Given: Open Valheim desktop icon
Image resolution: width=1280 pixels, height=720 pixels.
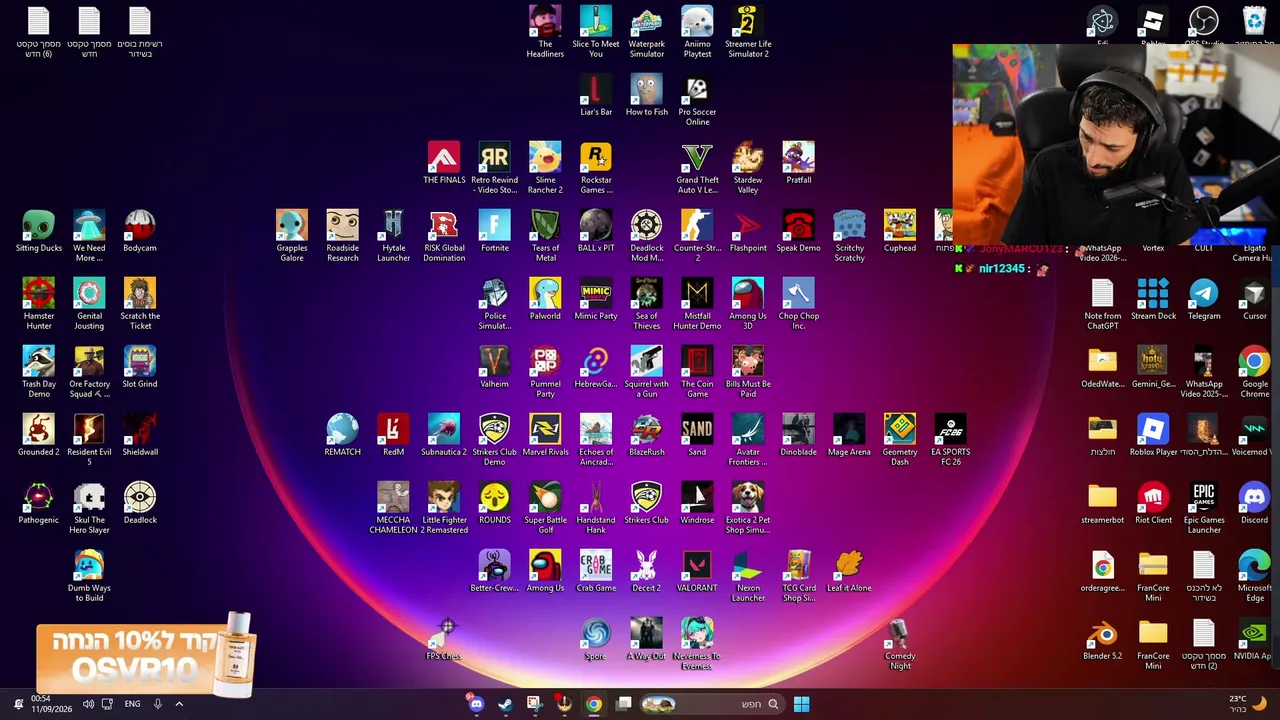Looking at the screenshot, I should click(x=494, y=367).
